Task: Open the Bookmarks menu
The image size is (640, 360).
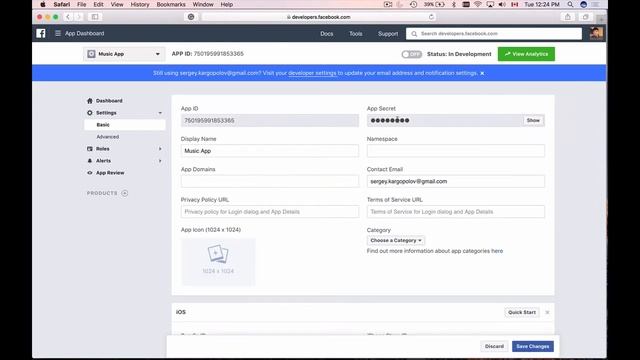Action: 171,4
